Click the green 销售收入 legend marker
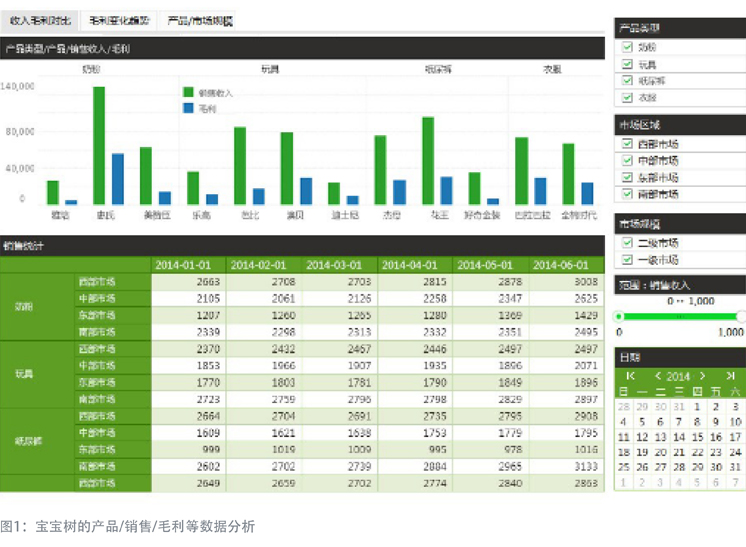Image resolution: width=746 pixels, height=547 pixels. [188, 92]
